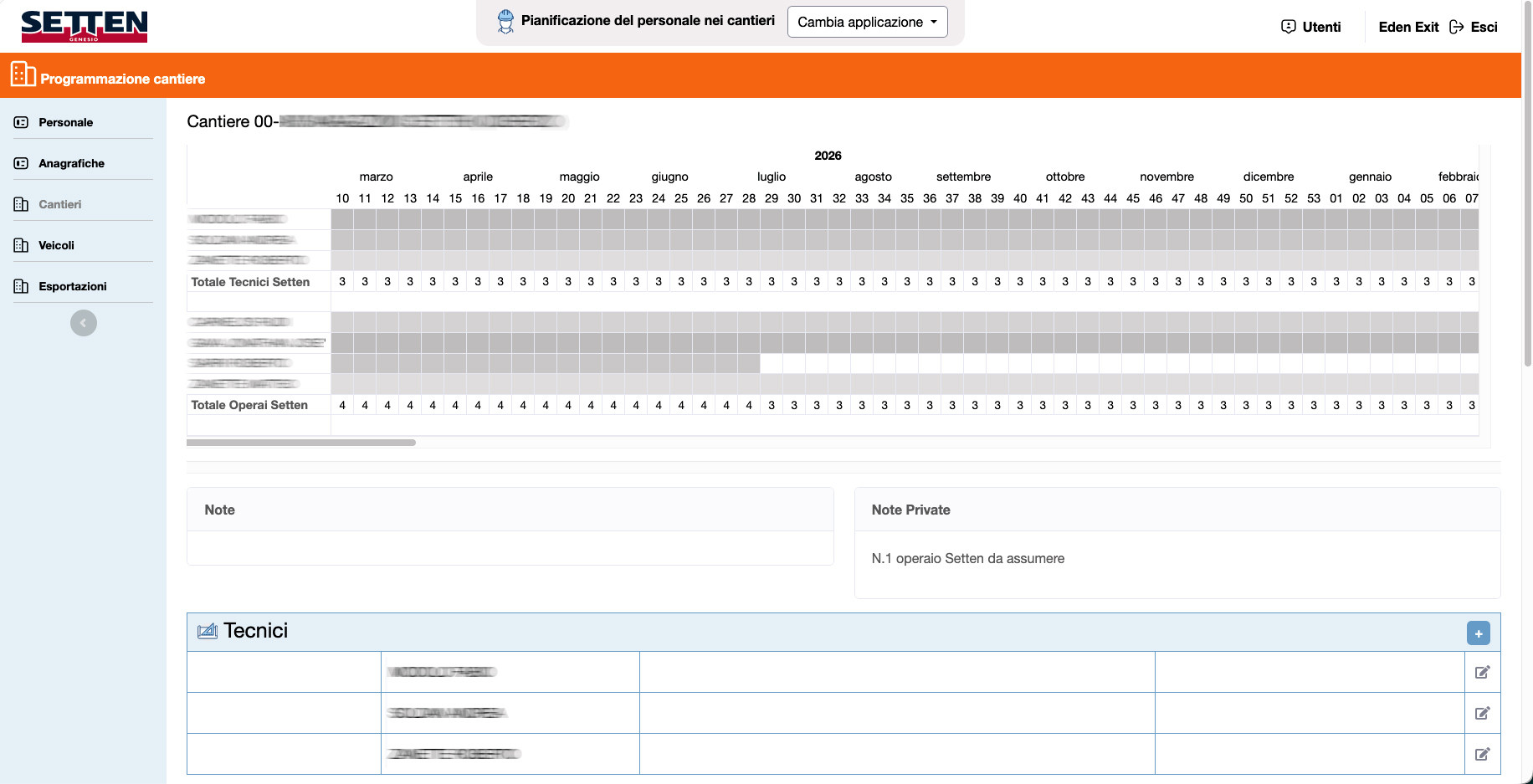This screenshot has width=1533, height=784.
Task: Edit the third technician row
Action: 1482,754
